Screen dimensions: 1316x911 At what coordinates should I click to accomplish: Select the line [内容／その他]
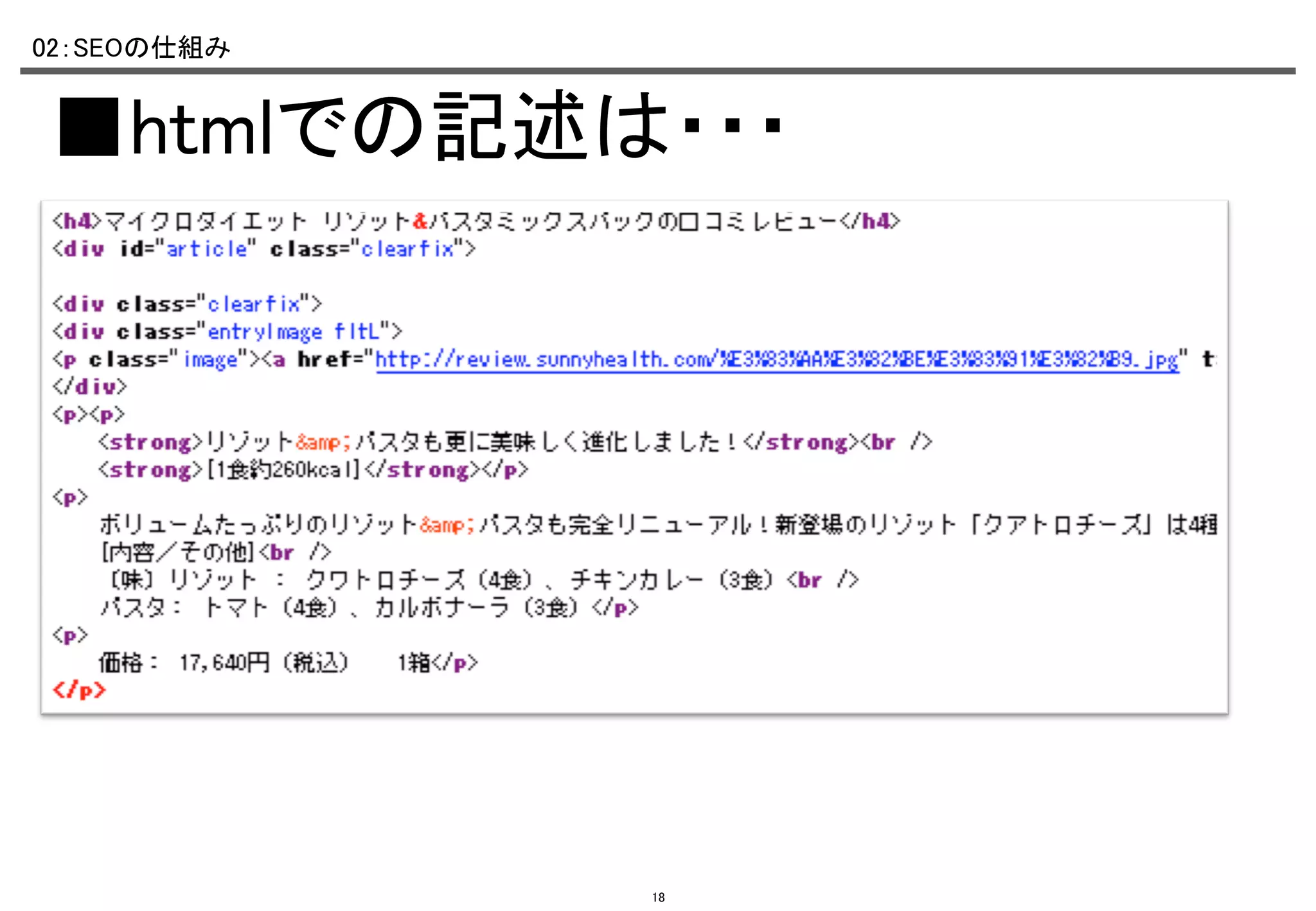pyautogui.click(x=215, y=553)
